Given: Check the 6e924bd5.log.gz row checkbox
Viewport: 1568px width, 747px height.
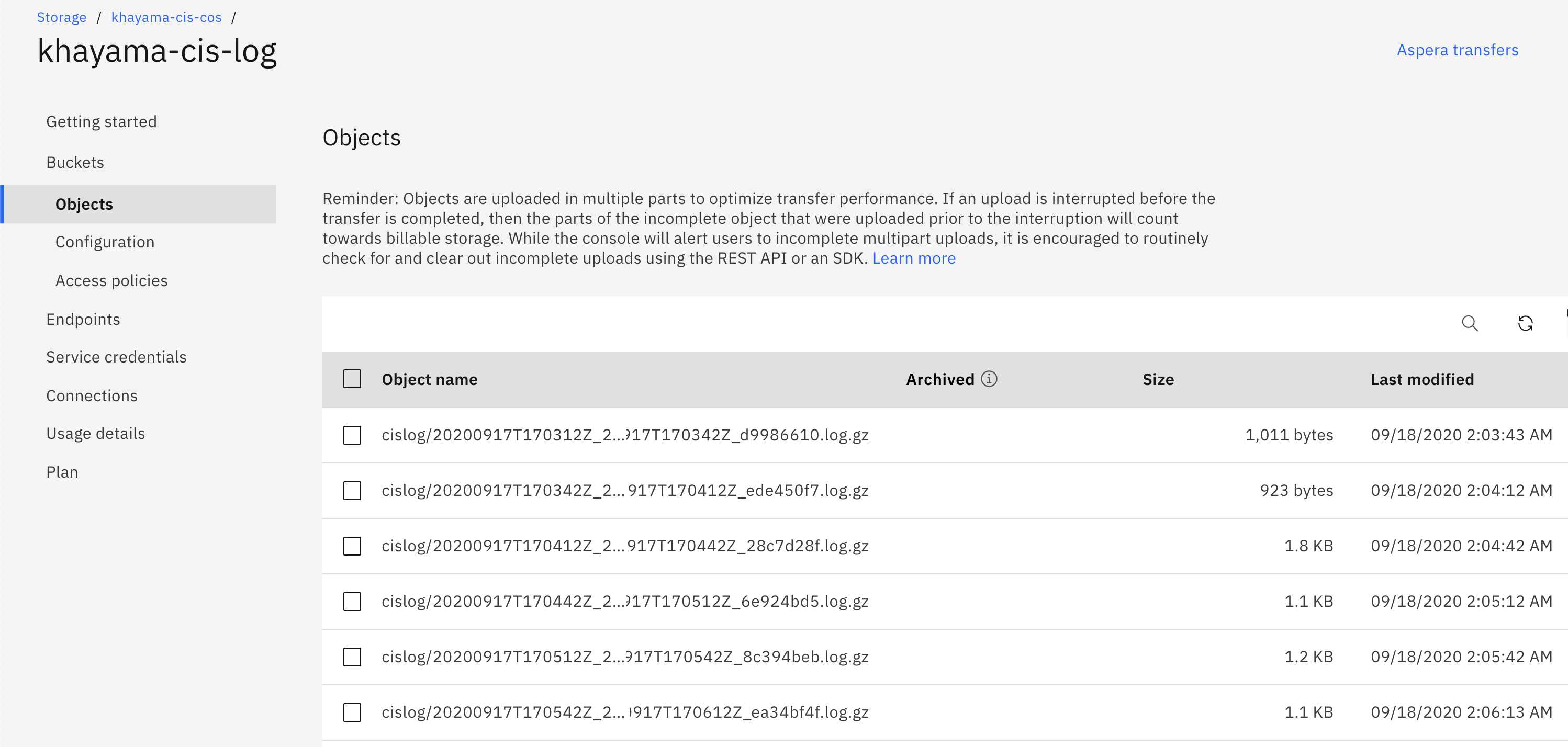Looking at the screenshot, I should point(352,601).
